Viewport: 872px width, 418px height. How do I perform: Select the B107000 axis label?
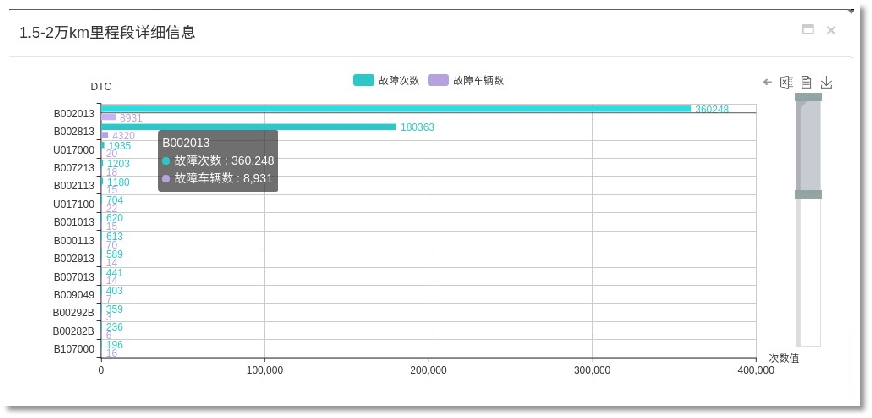[x=74, y=349]
